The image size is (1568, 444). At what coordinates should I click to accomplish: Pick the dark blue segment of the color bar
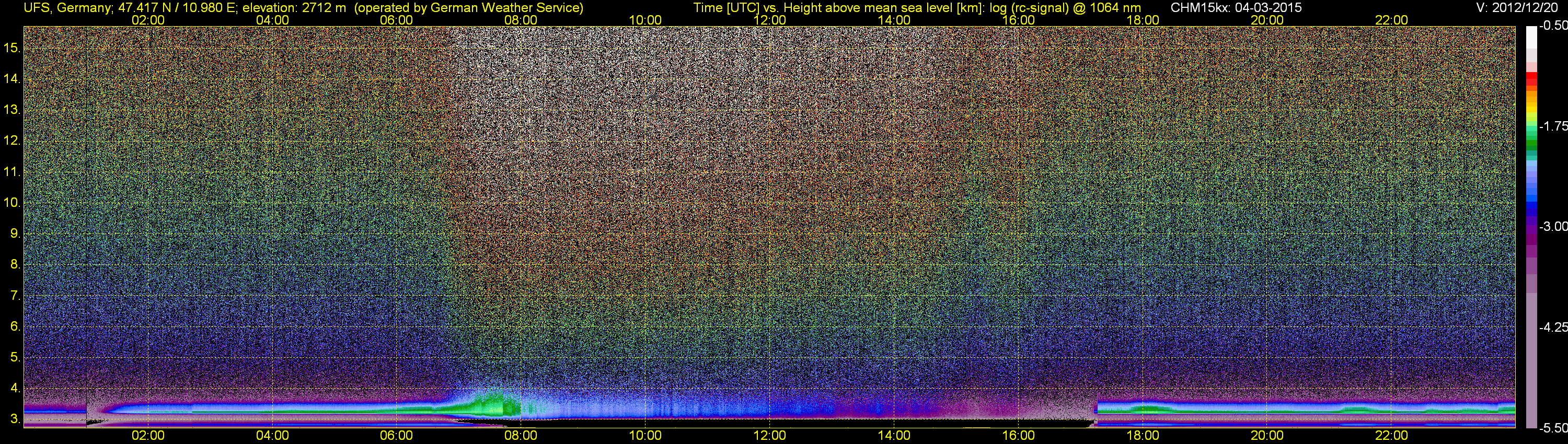coord(1531,210)
